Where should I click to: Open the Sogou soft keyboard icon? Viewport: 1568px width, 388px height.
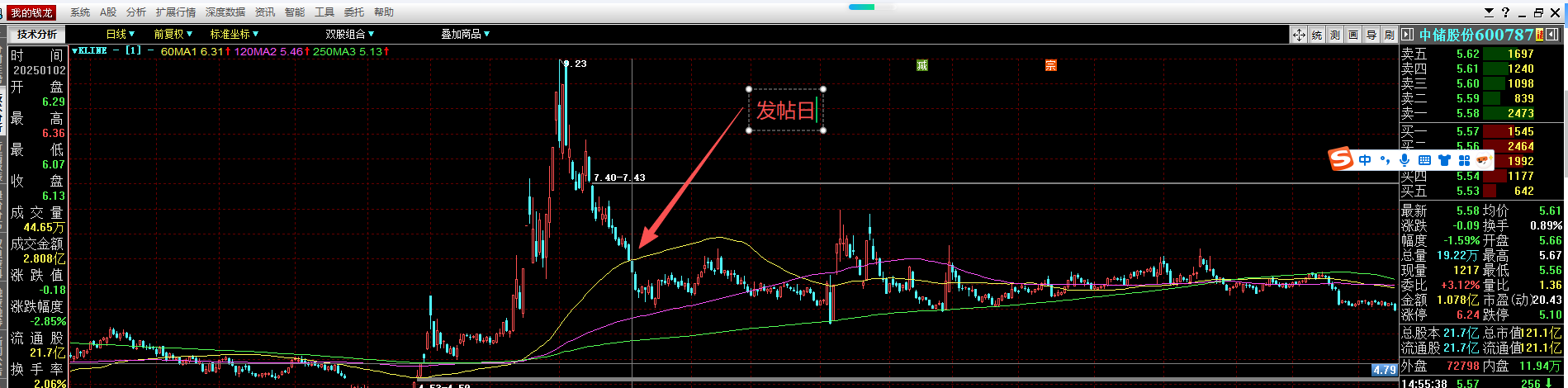(x=1424, y=159)
